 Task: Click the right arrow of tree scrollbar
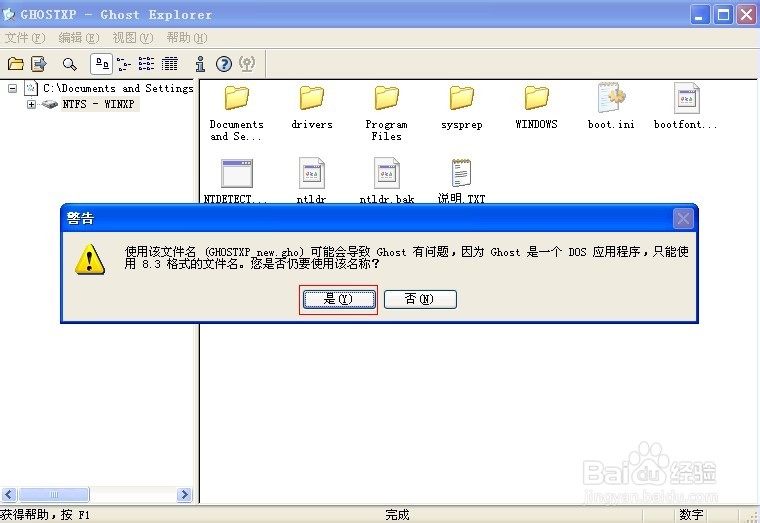[x=184, y=494]
